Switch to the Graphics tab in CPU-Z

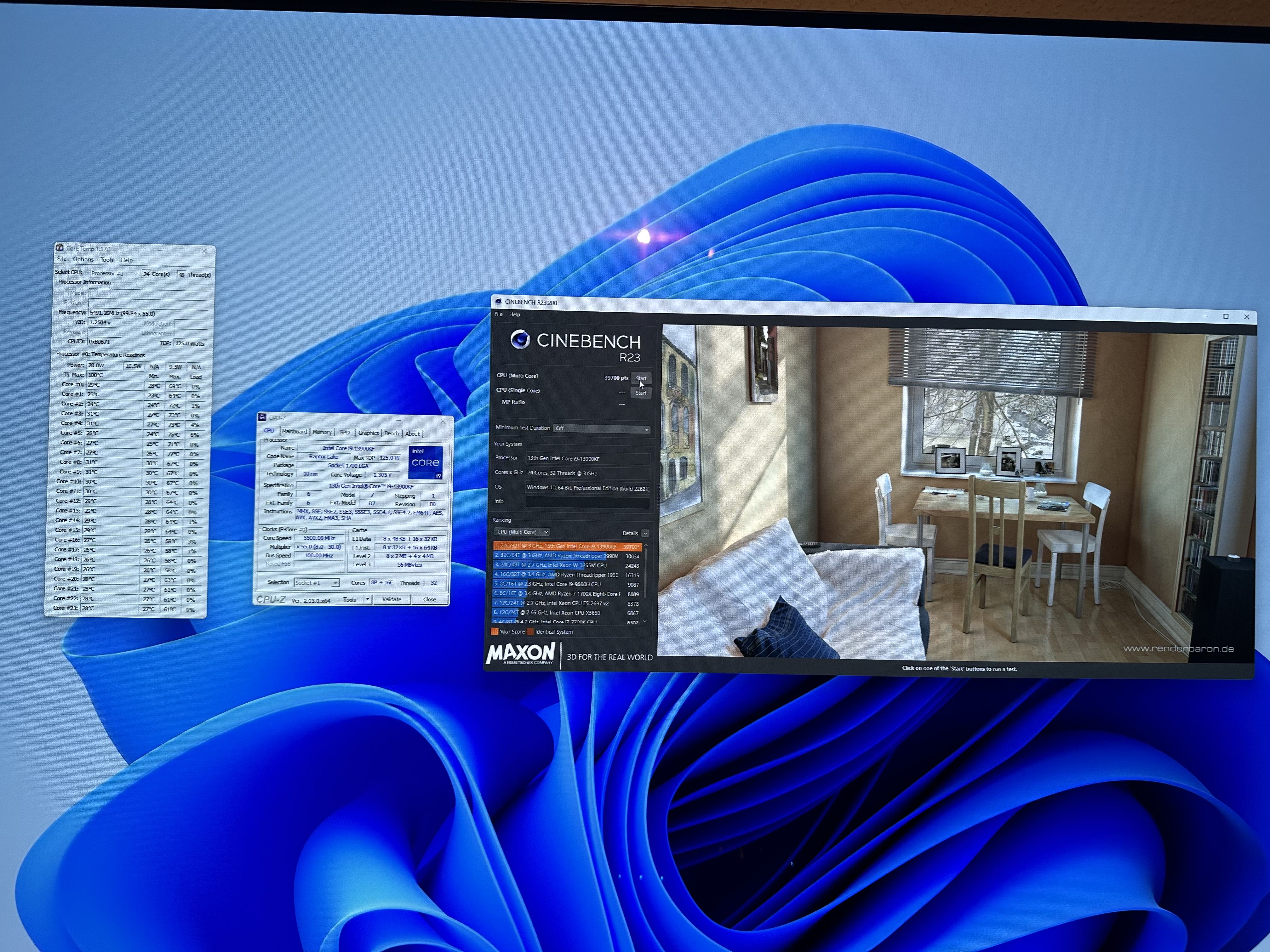click(x=368, y=433)
